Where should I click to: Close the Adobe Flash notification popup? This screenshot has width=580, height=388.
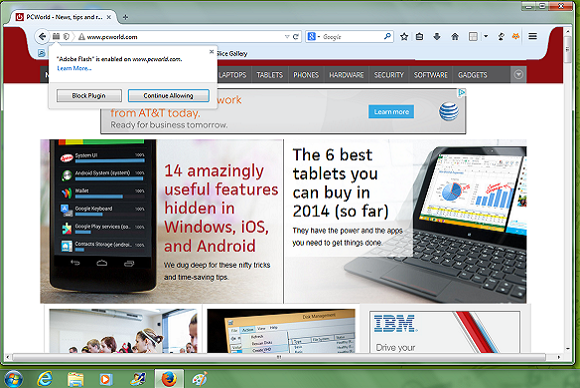[x=211, y=51]
